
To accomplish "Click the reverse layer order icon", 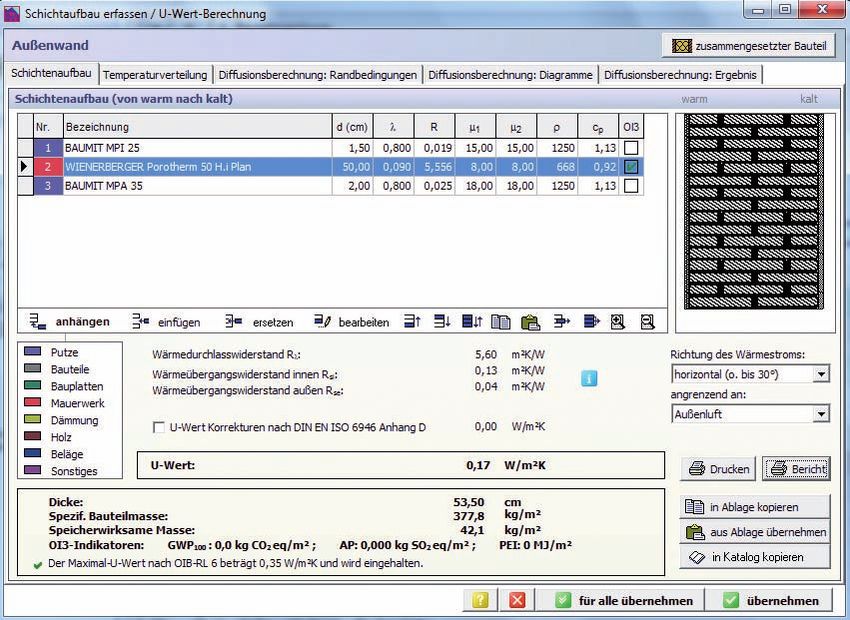I will (472, 322).
